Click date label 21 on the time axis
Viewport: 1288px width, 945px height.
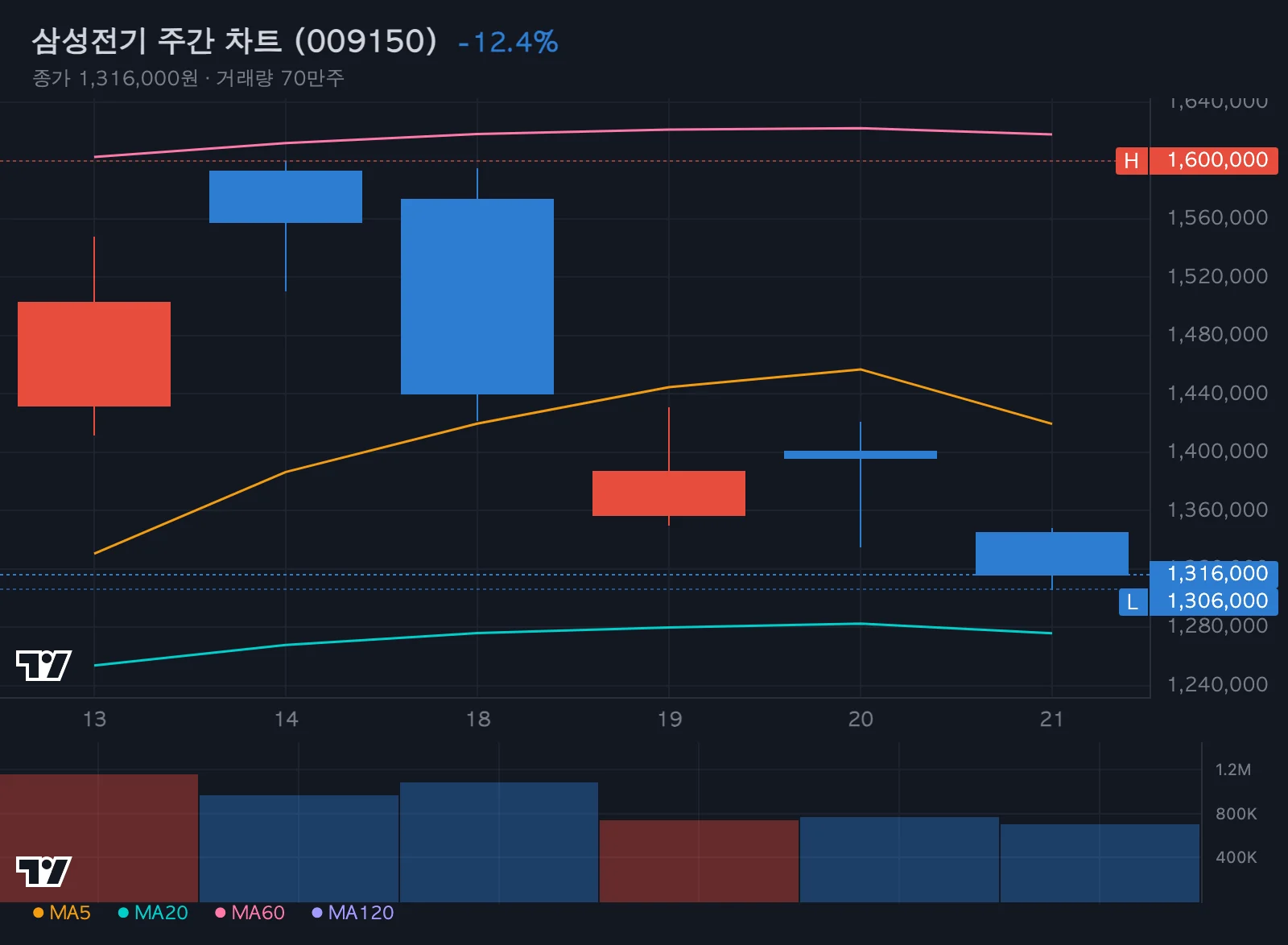click(x=1052, y=719)
